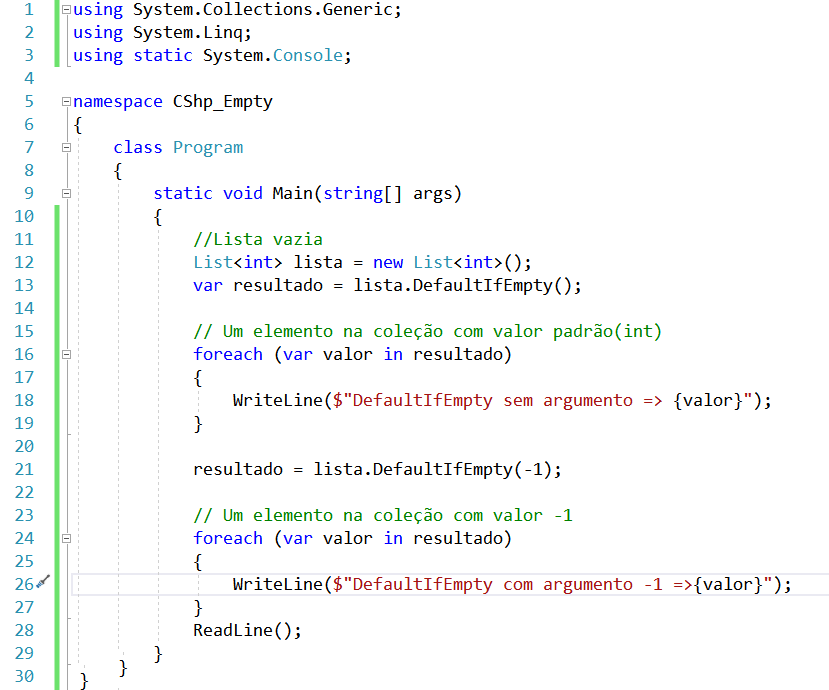The width and height of the screenshot is (829, 690).
Task: Click comment ending with padrão(int)
Action: (428, 332)
